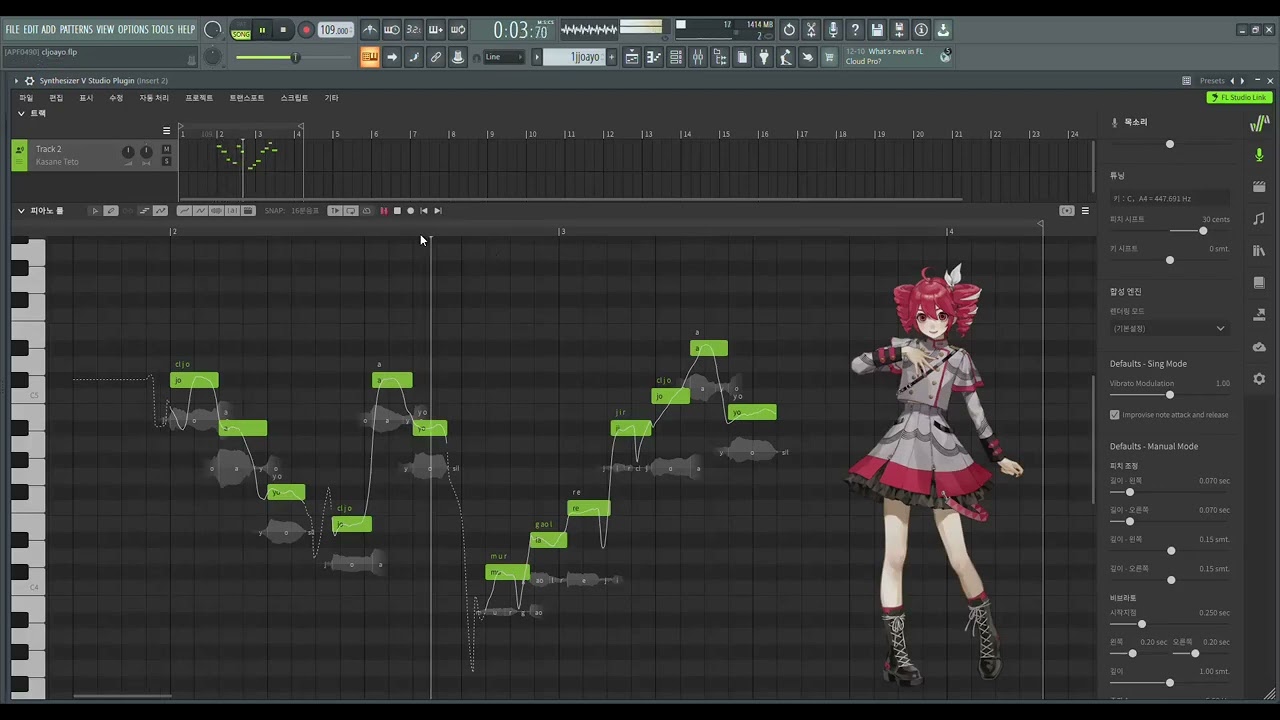Click the green 'jo' note at top-left
The width and height of the screenshot is (1280, 720).
(x=194, y=380)
